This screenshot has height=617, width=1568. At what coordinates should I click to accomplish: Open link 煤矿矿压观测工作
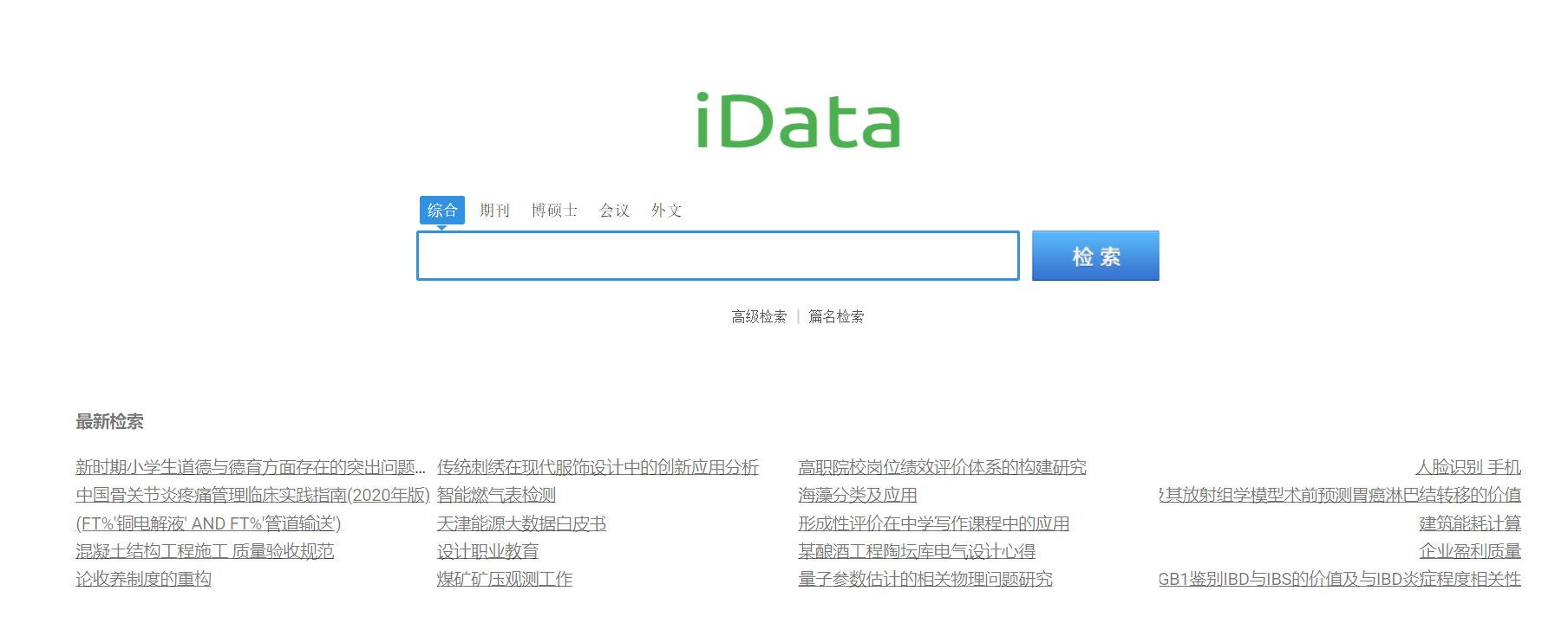tap(505, 579)
